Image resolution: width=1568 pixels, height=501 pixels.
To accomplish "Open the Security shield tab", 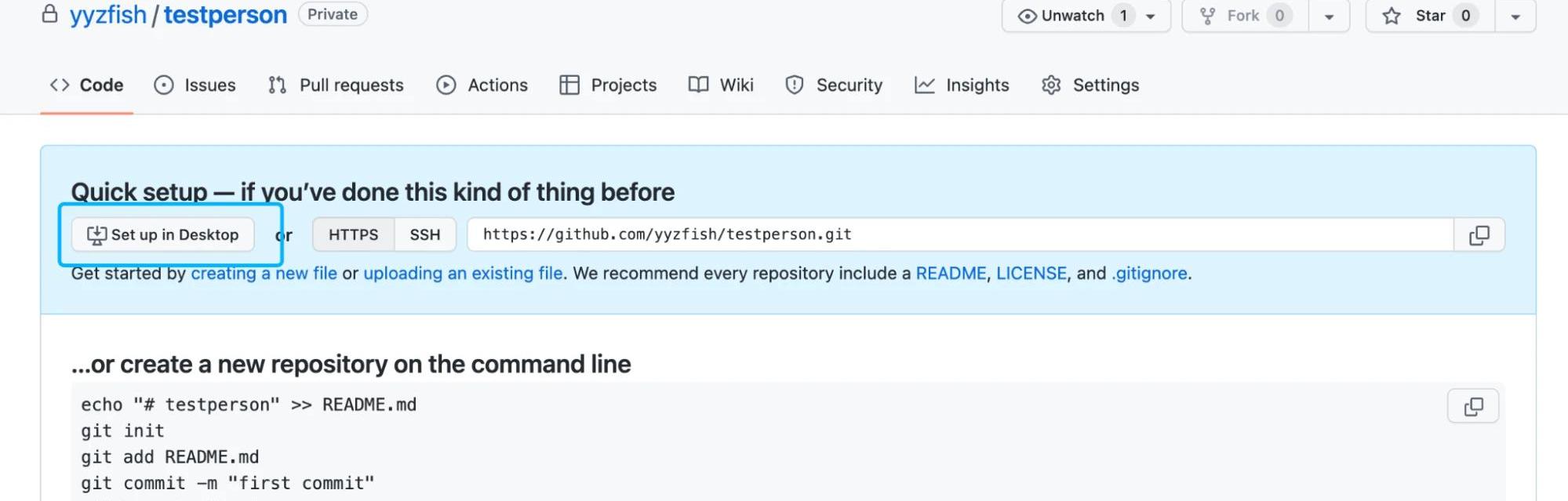I will click(834, 85).
